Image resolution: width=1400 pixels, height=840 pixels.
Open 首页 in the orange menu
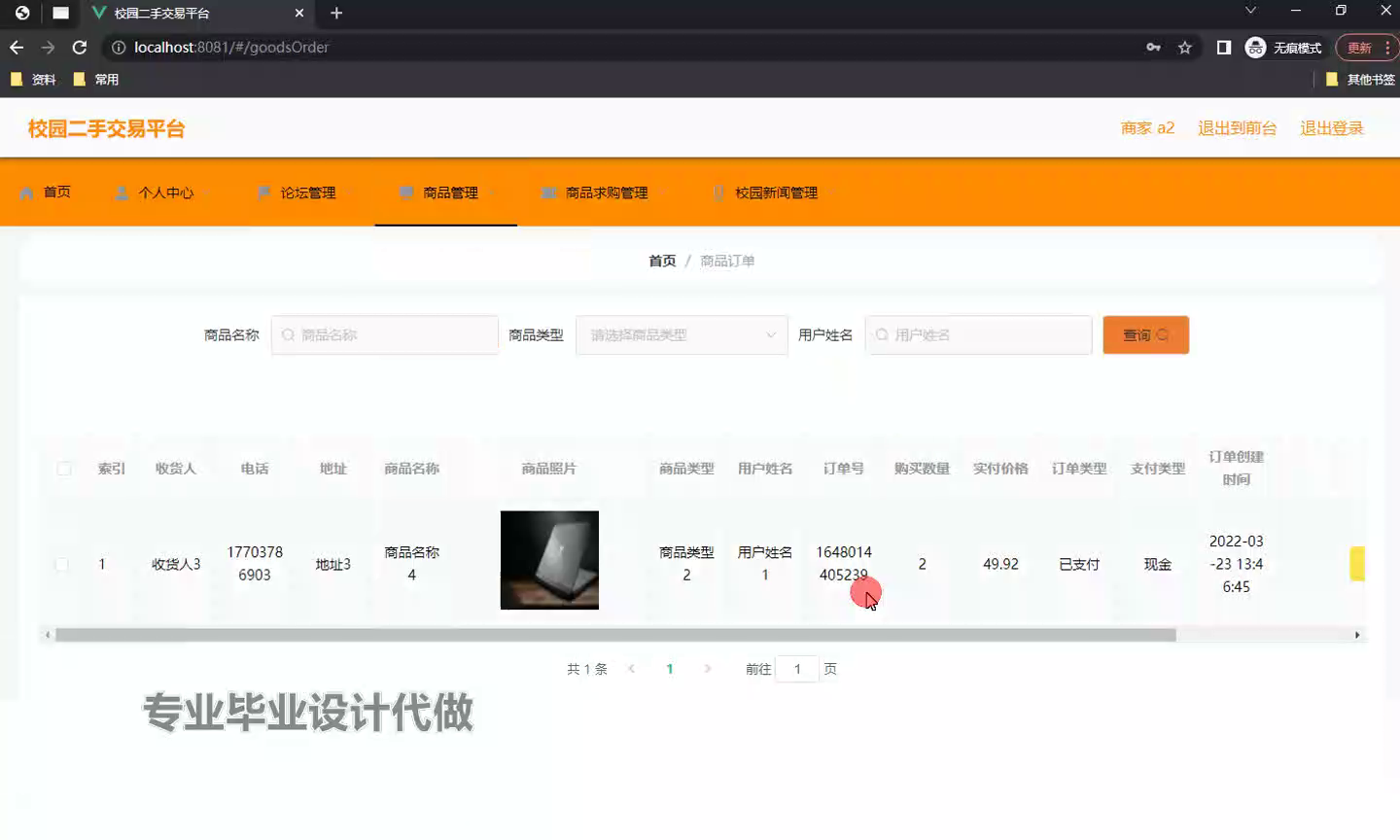[x=46, y=192]
